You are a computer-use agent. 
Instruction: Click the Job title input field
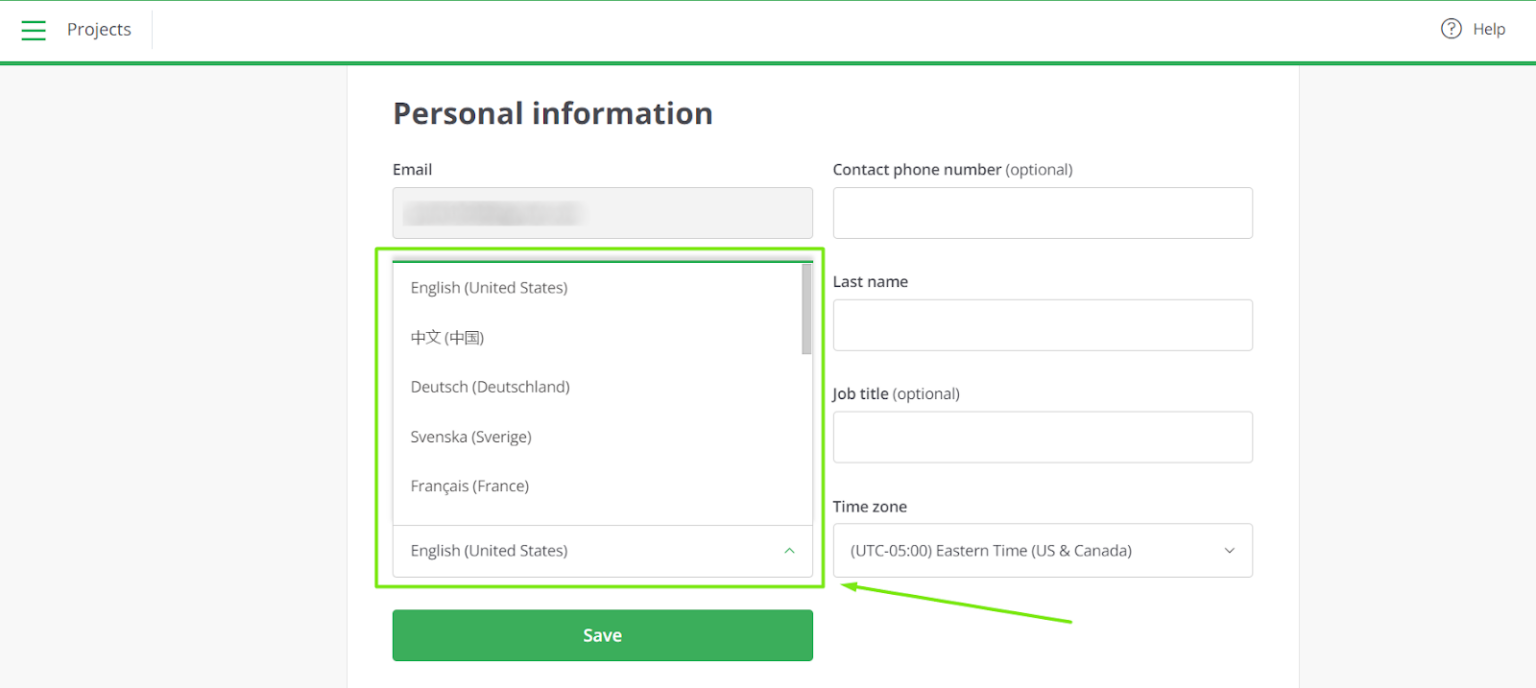click(1043, 437)
